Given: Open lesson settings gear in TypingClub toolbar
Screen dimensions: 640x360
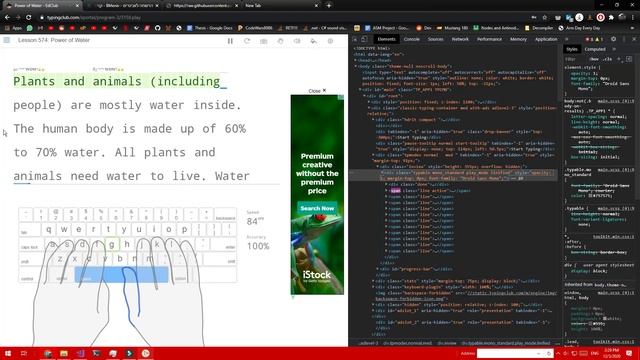Looking at the screenshot, I should pos(330,41).
